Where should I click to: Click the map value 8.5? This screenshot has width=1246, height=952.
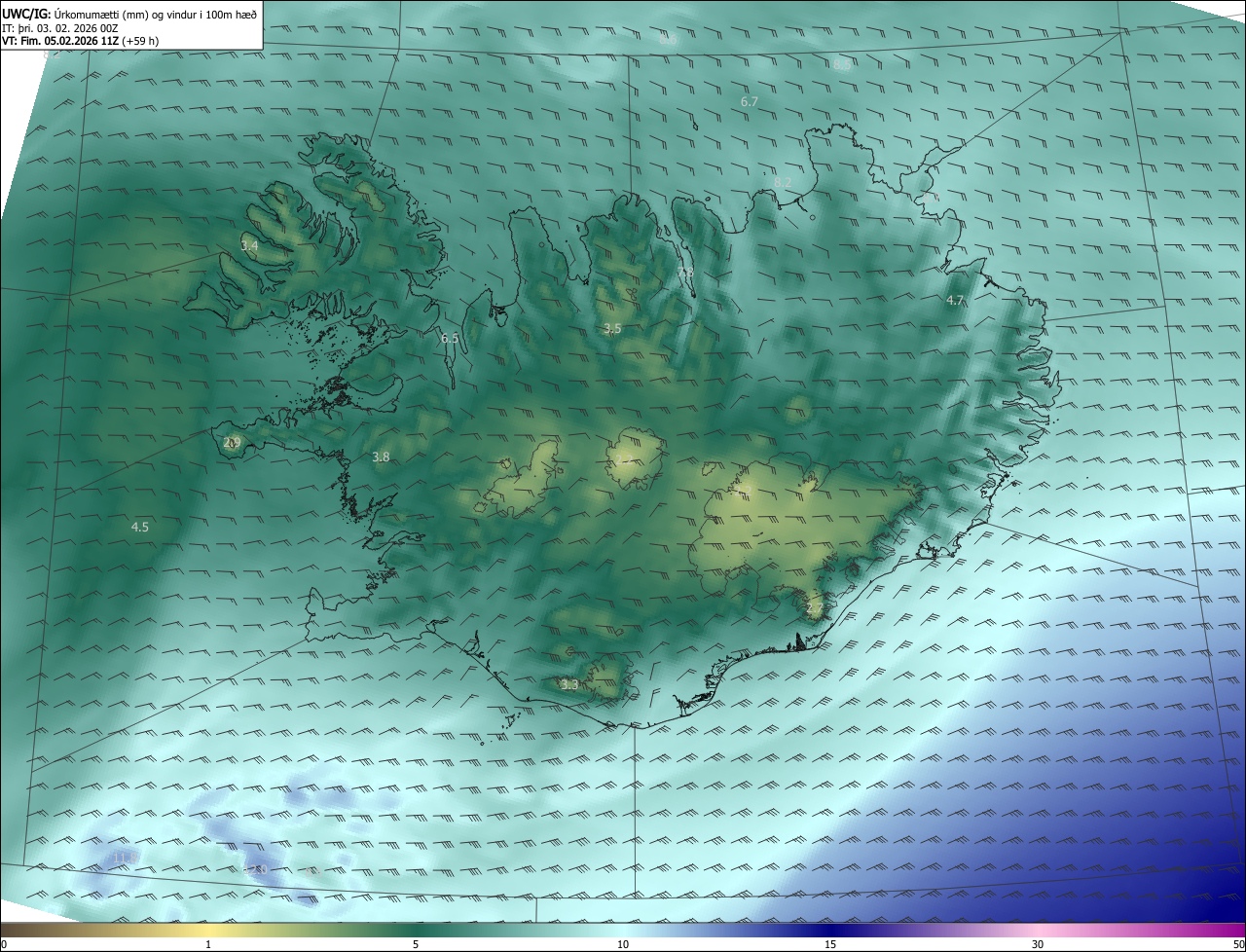pyautogui.click(x=842, y=64)
